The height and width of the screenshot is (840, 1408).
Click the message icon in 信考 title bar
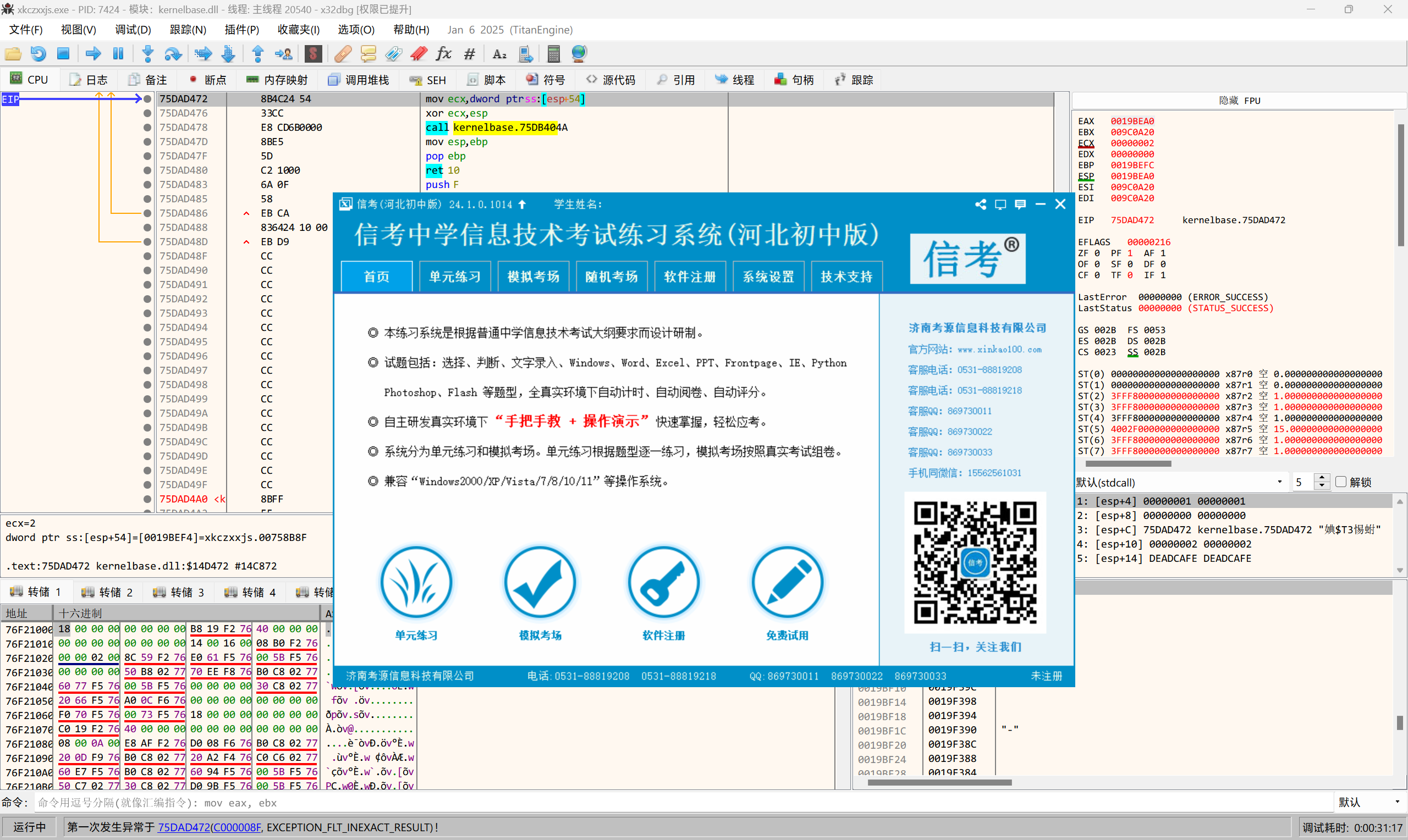[1020, 205]
